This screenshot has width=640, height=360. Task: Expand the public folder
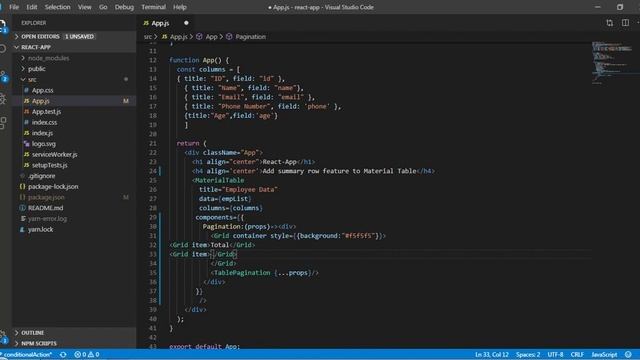point(23,69)
